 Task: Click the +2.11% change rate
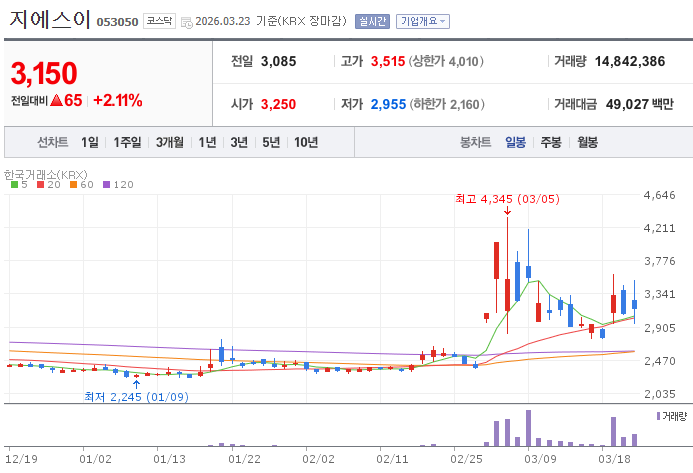(118, 101)
